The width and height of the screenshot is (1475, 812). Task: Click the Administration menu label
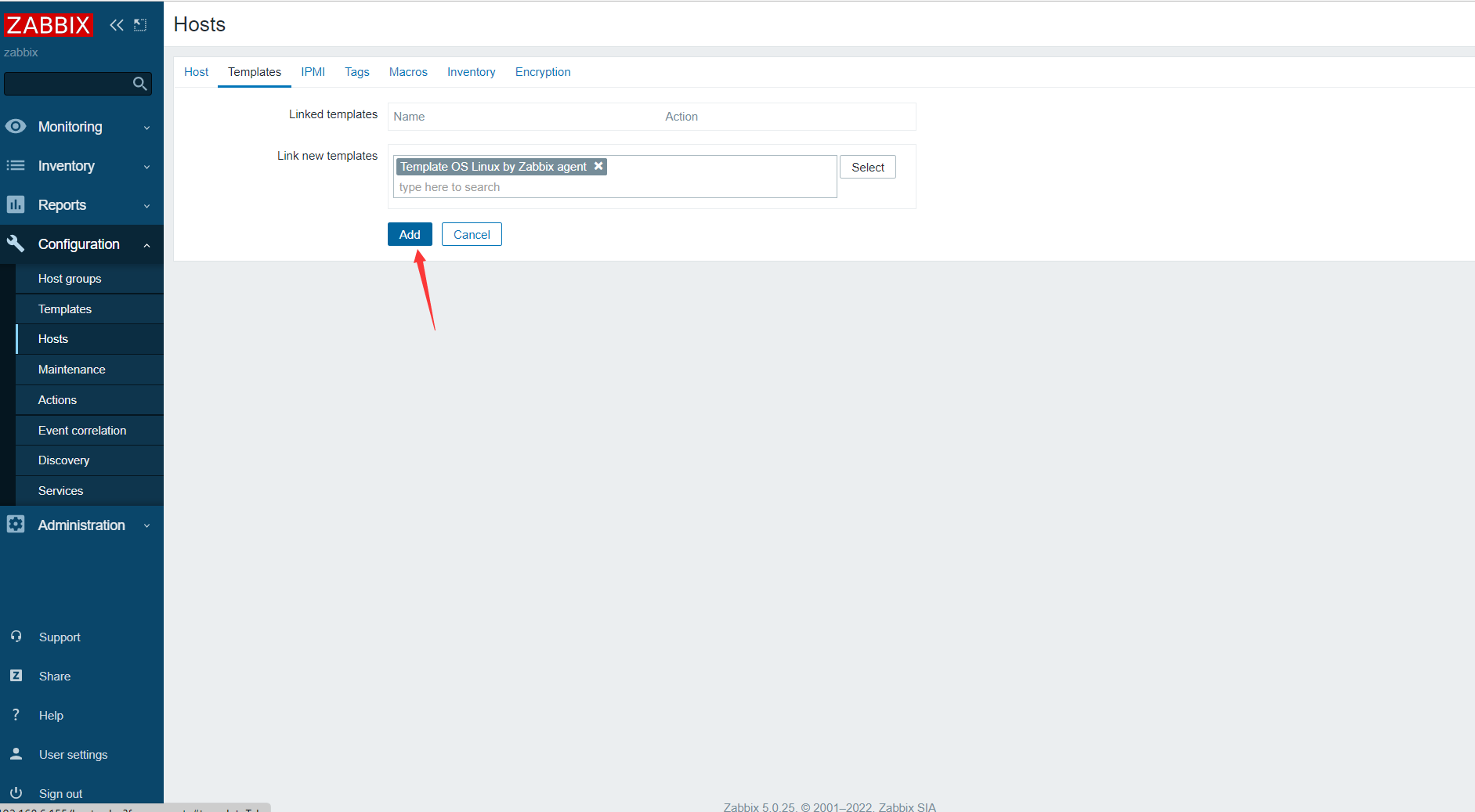(81, 525)
